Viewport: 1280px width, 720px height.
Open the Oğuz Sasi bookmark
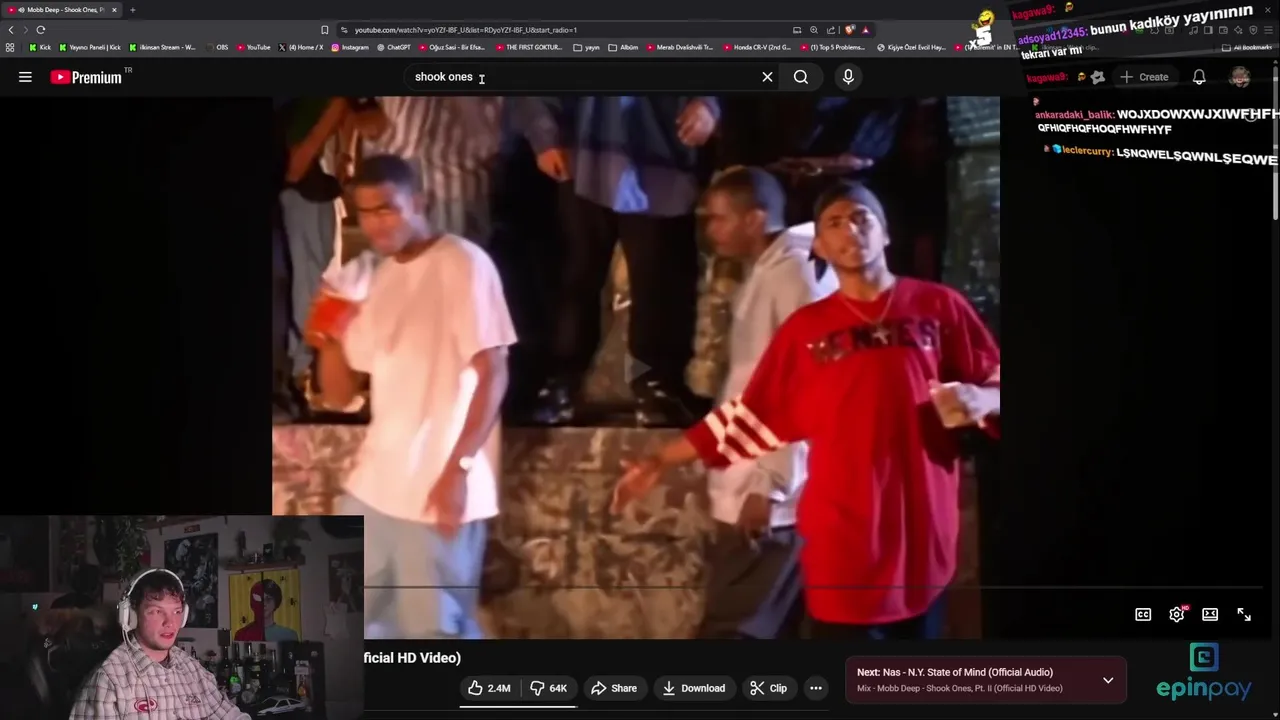(x=452, y=47)
